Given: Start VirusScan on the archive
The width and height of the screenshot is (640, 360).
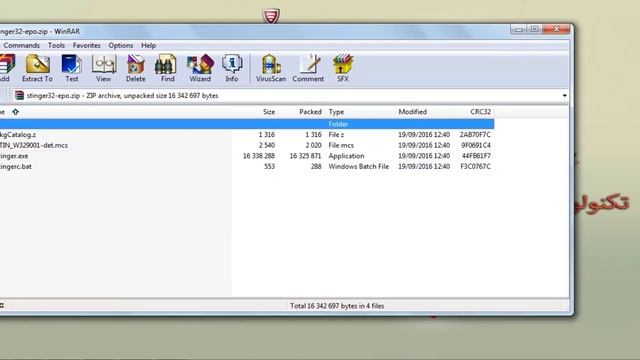Looking at the screenshot, I should click(x=271, y=68).
